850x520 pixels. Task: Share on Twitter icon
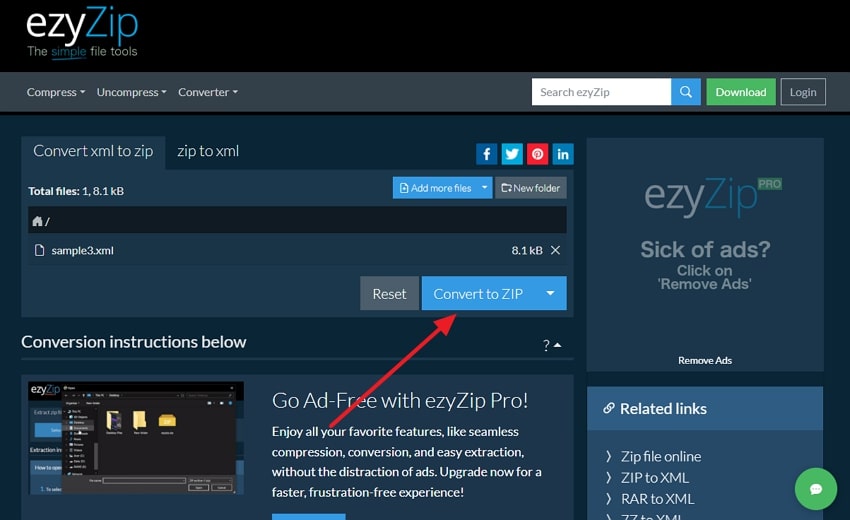point(512,154)
